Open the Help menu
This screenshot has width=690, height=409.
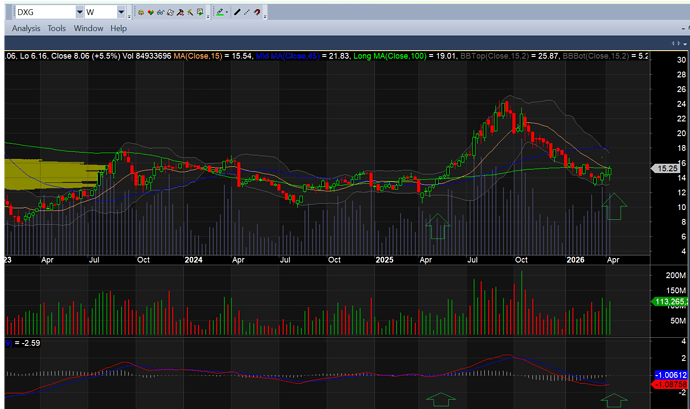coord(119,28)
